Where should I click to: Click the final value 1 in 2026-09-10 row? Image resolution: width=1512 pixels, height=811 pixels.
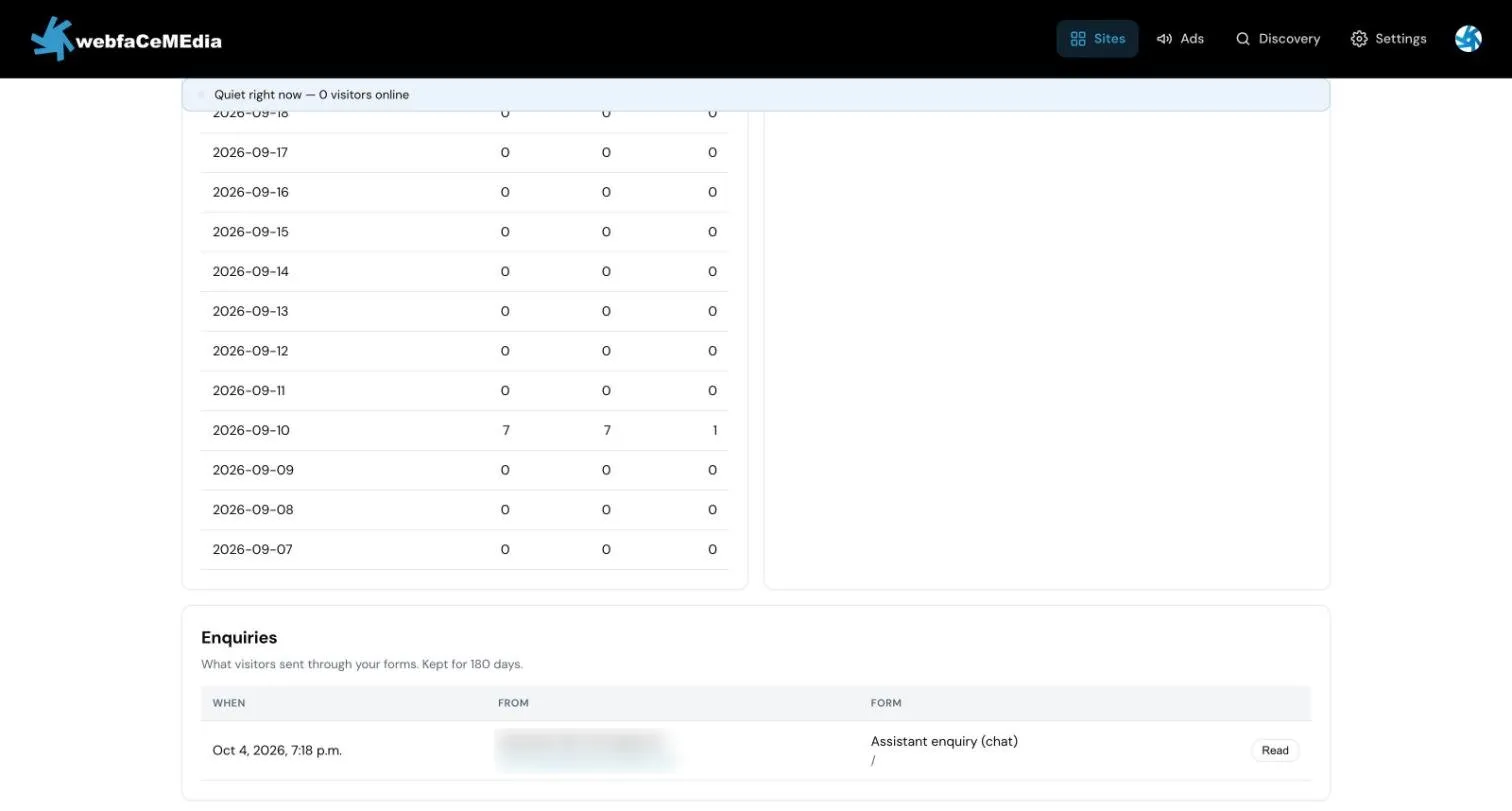(714, 430)
